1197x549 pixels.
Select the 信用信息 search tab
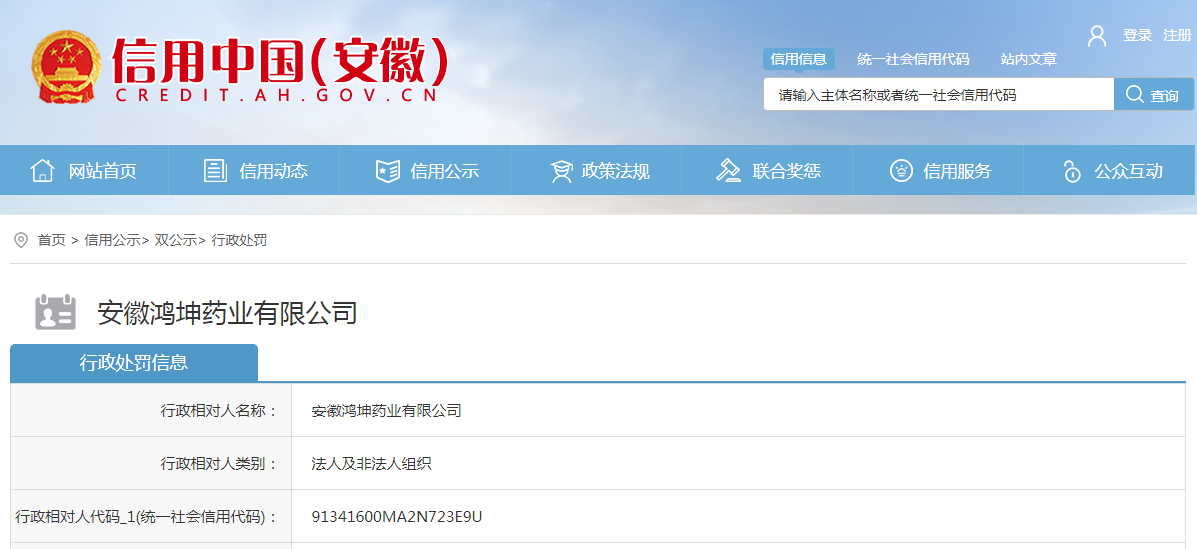(x=799, y=60)
